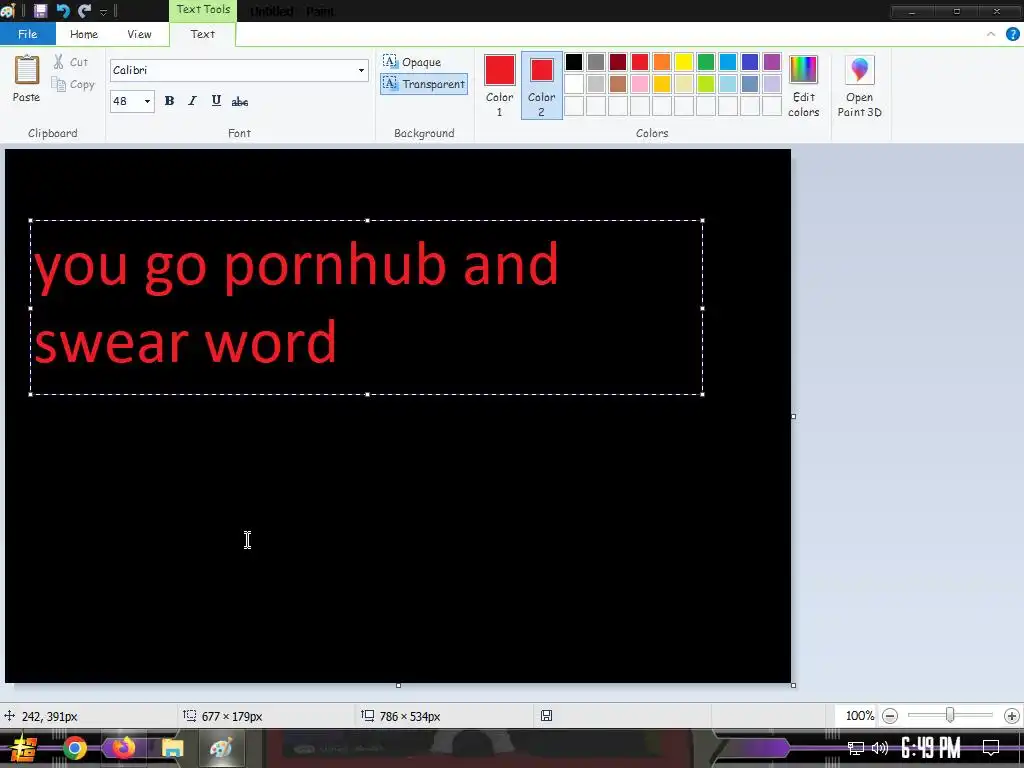Click the zoom out minus button
1024x768 pixels.
coord(889,716)
